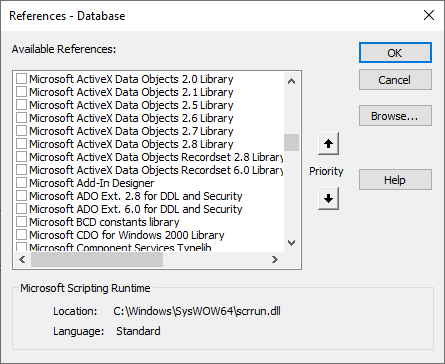This screenshot has width=445, height=364.
Task: Check Microsoft Add-In Designer box
Action: pyautogui.click(x=21, y=183)
